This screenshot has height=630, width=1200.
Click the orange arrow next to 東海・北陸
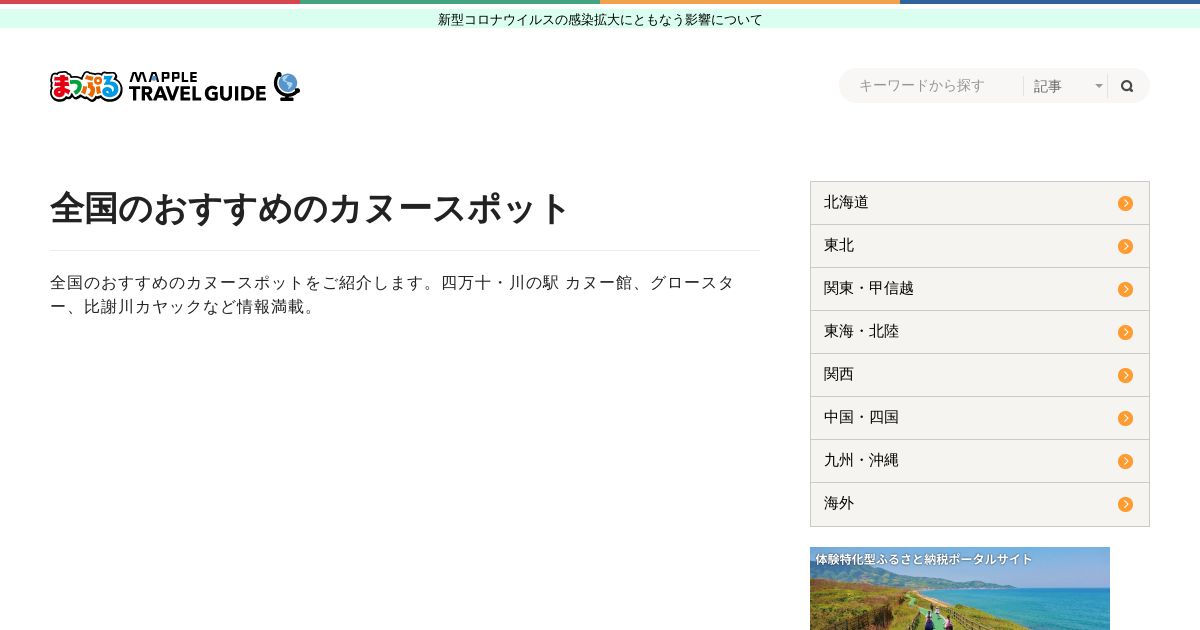click(1125, 332)
